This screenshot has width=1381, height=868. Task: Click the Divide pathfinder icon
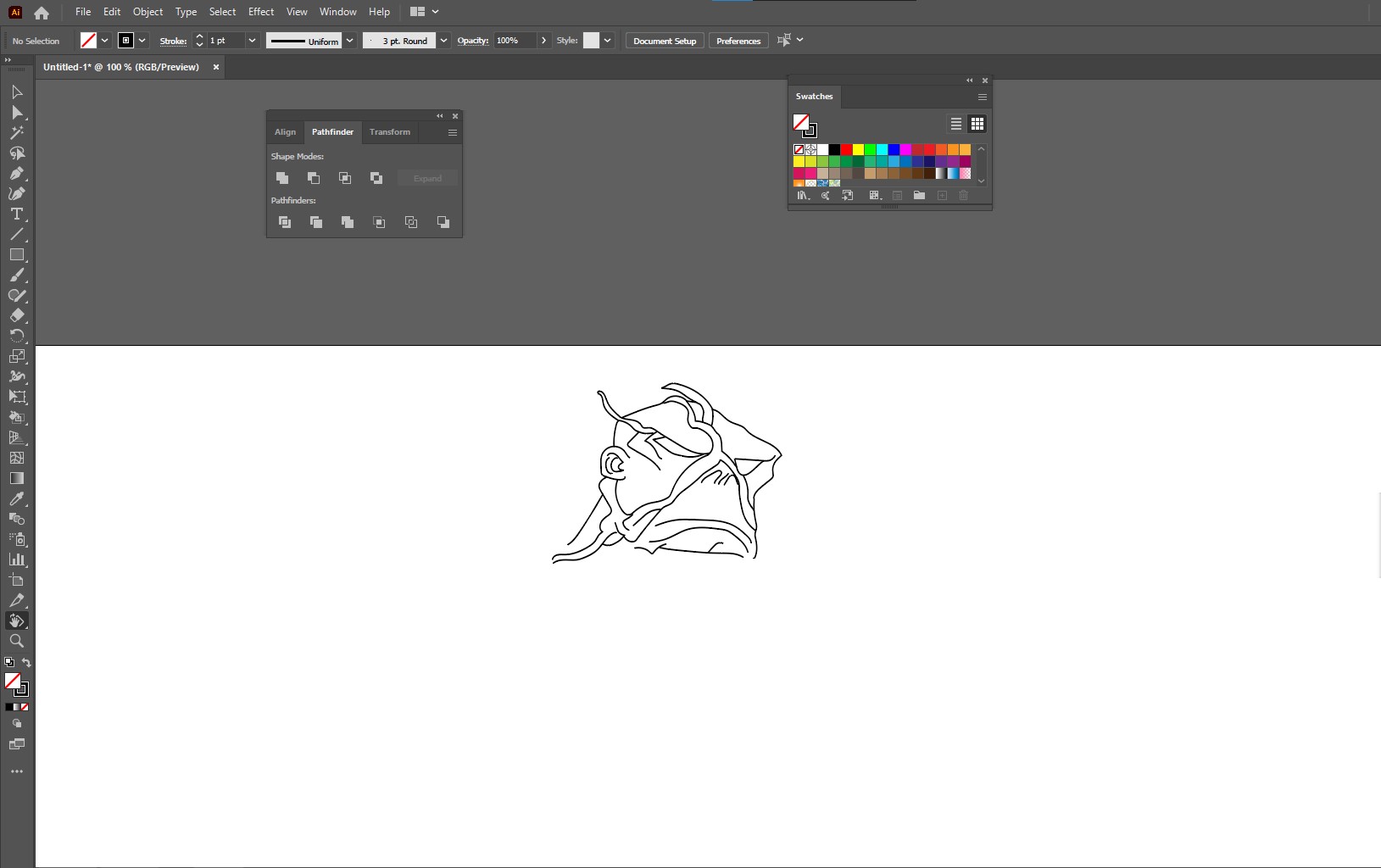coord(285,222)
